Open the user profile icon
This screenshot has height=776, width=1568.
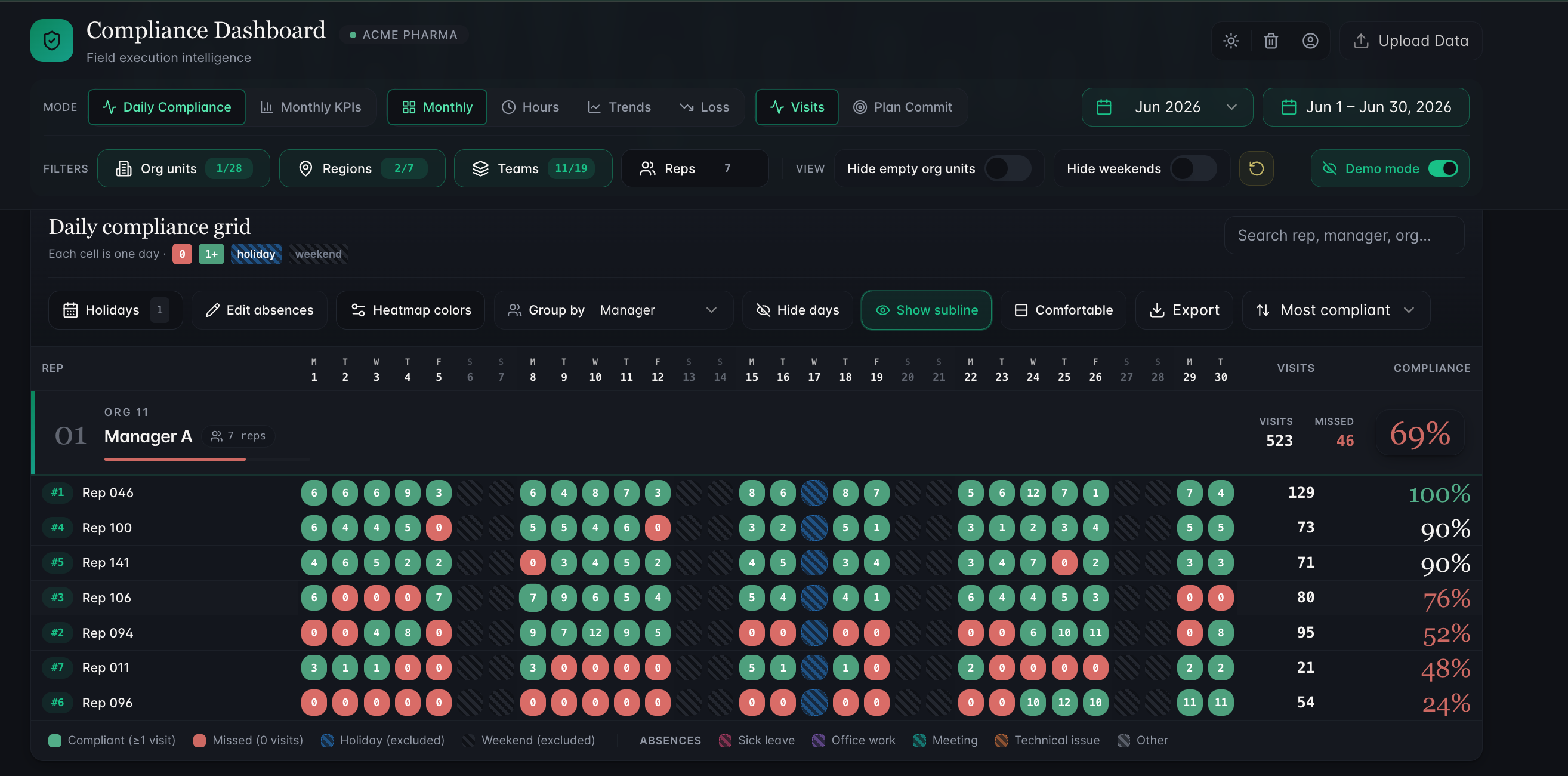click(x=1310, y=41)
